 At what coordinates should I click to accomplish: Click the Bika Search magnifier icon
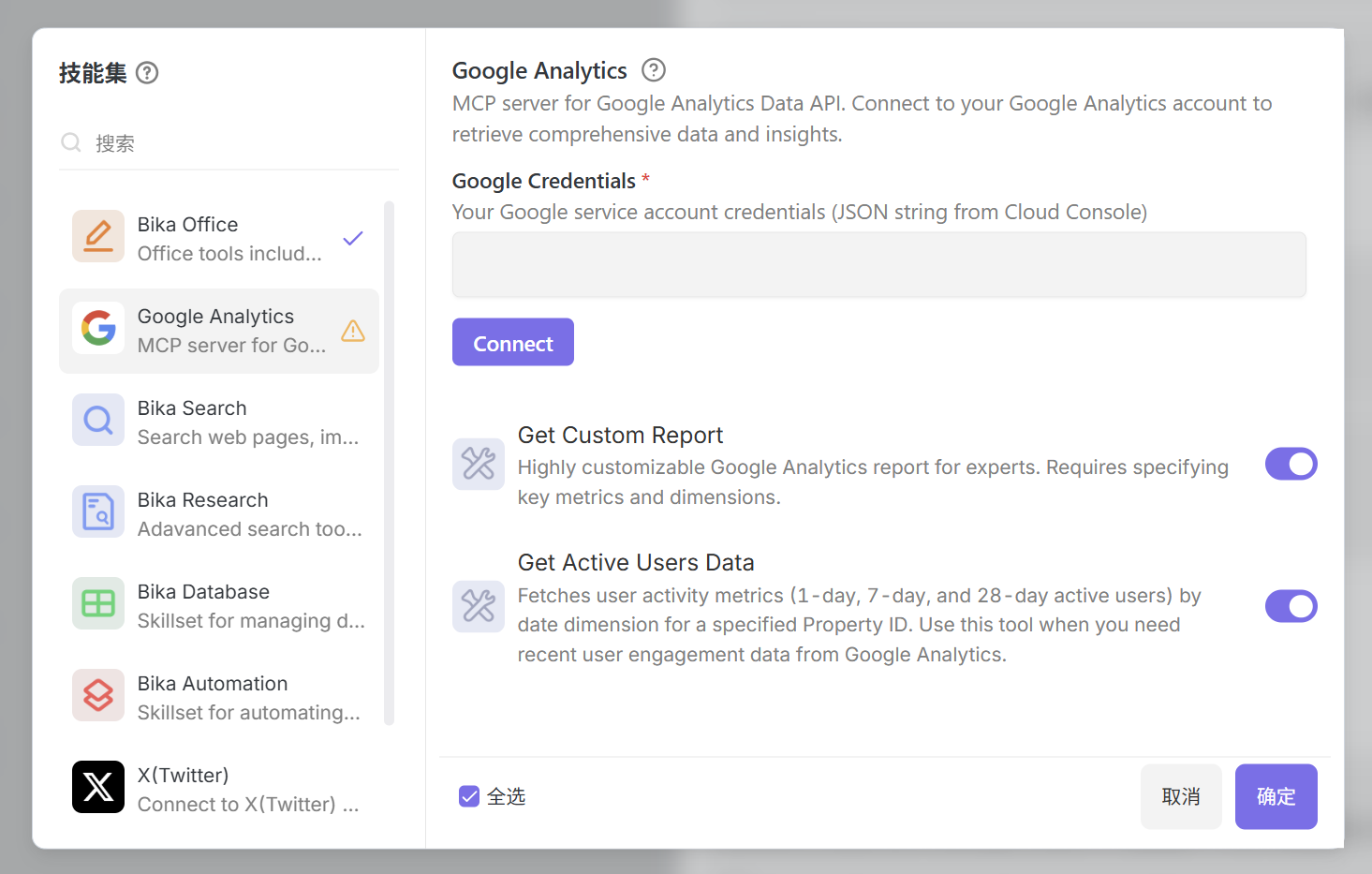98,420
